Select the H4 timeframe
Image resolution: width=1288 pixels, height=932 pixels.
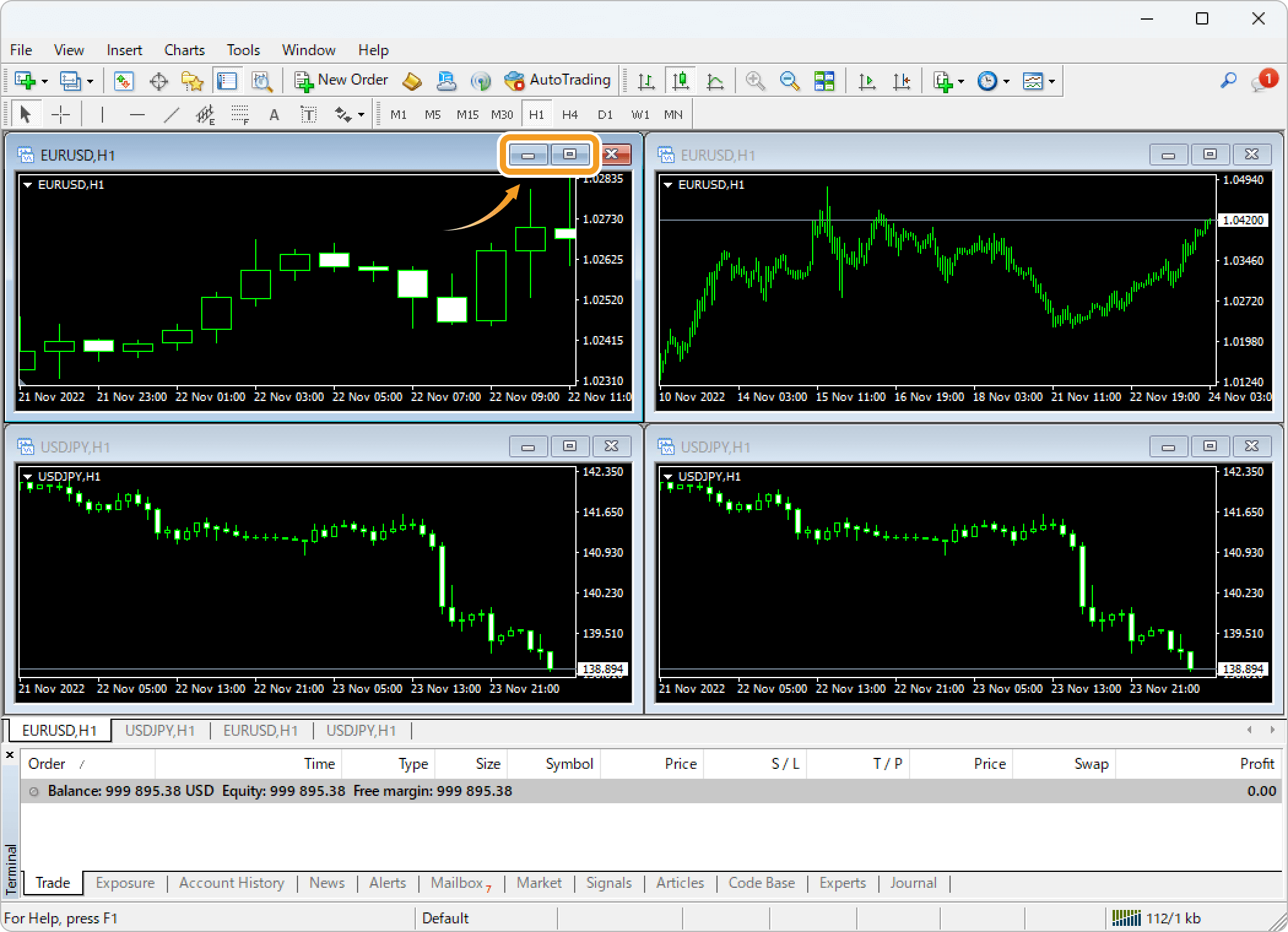coord(570,115)
